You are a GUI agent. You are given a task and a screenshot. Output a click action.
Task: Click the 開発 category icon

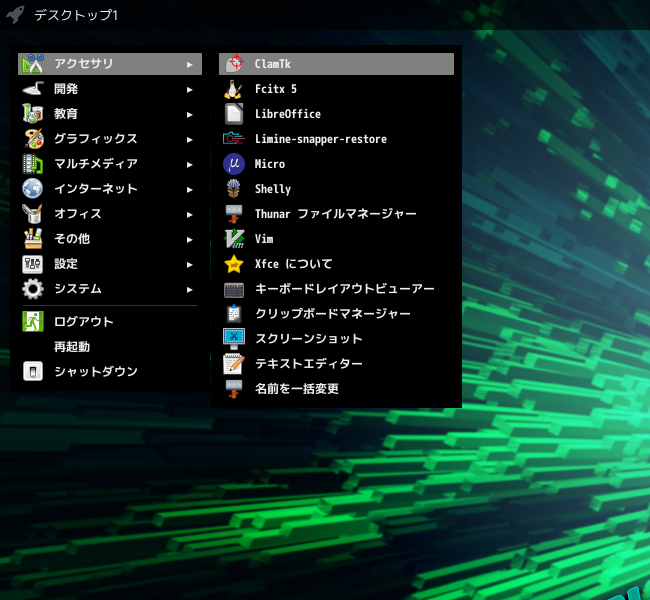pos(33,89)
